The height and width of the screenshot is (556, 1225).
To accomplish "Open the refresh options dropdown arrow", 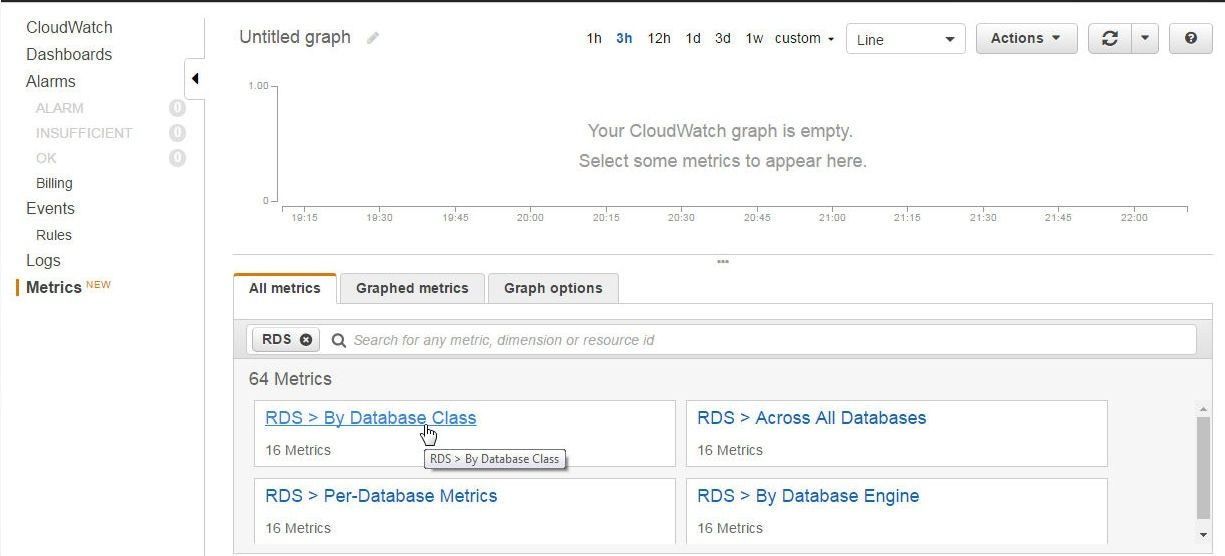I will point(1144,38).
